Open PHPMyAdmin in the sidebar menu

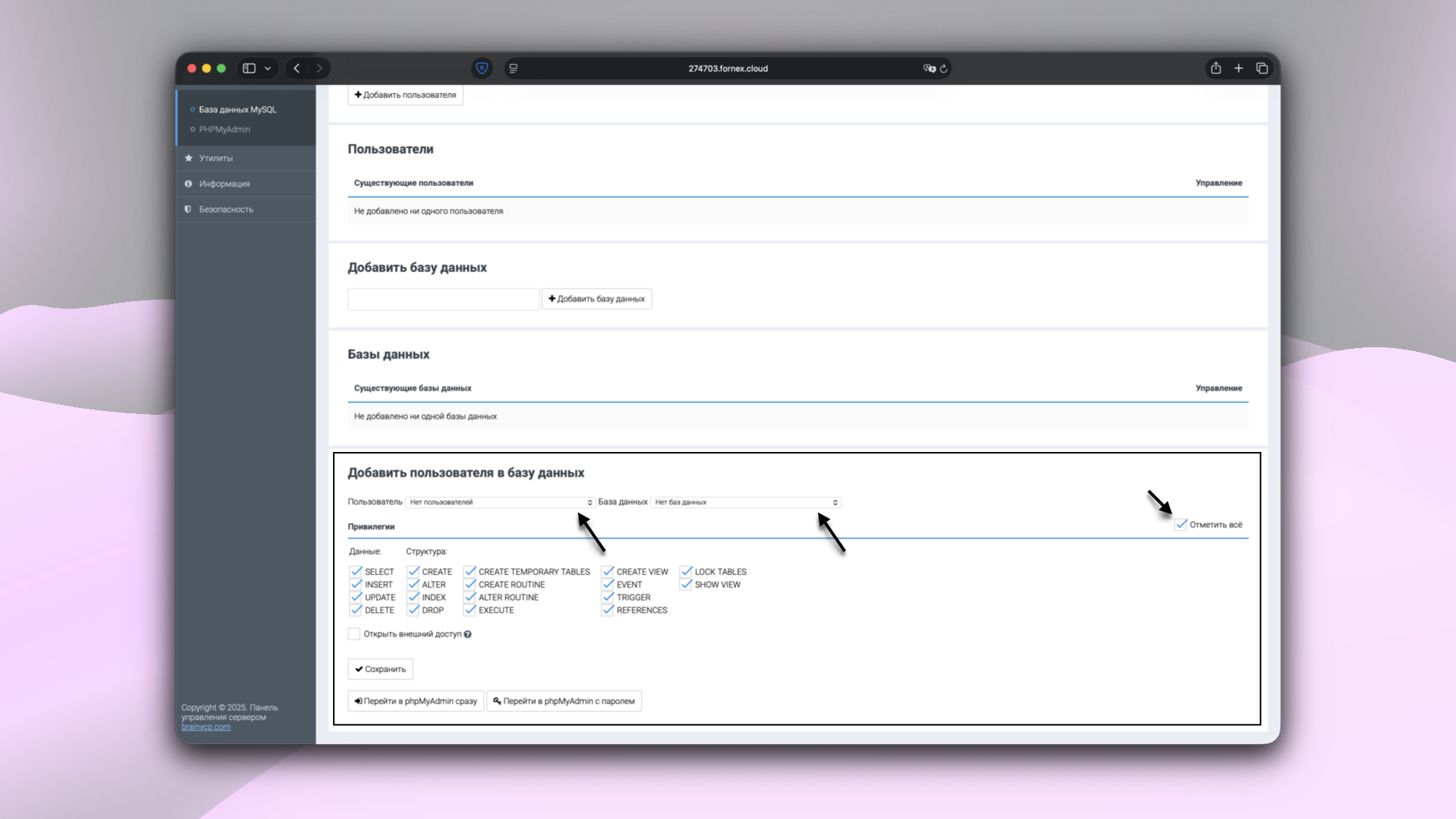pyautogui.click(x=224, y=130)
